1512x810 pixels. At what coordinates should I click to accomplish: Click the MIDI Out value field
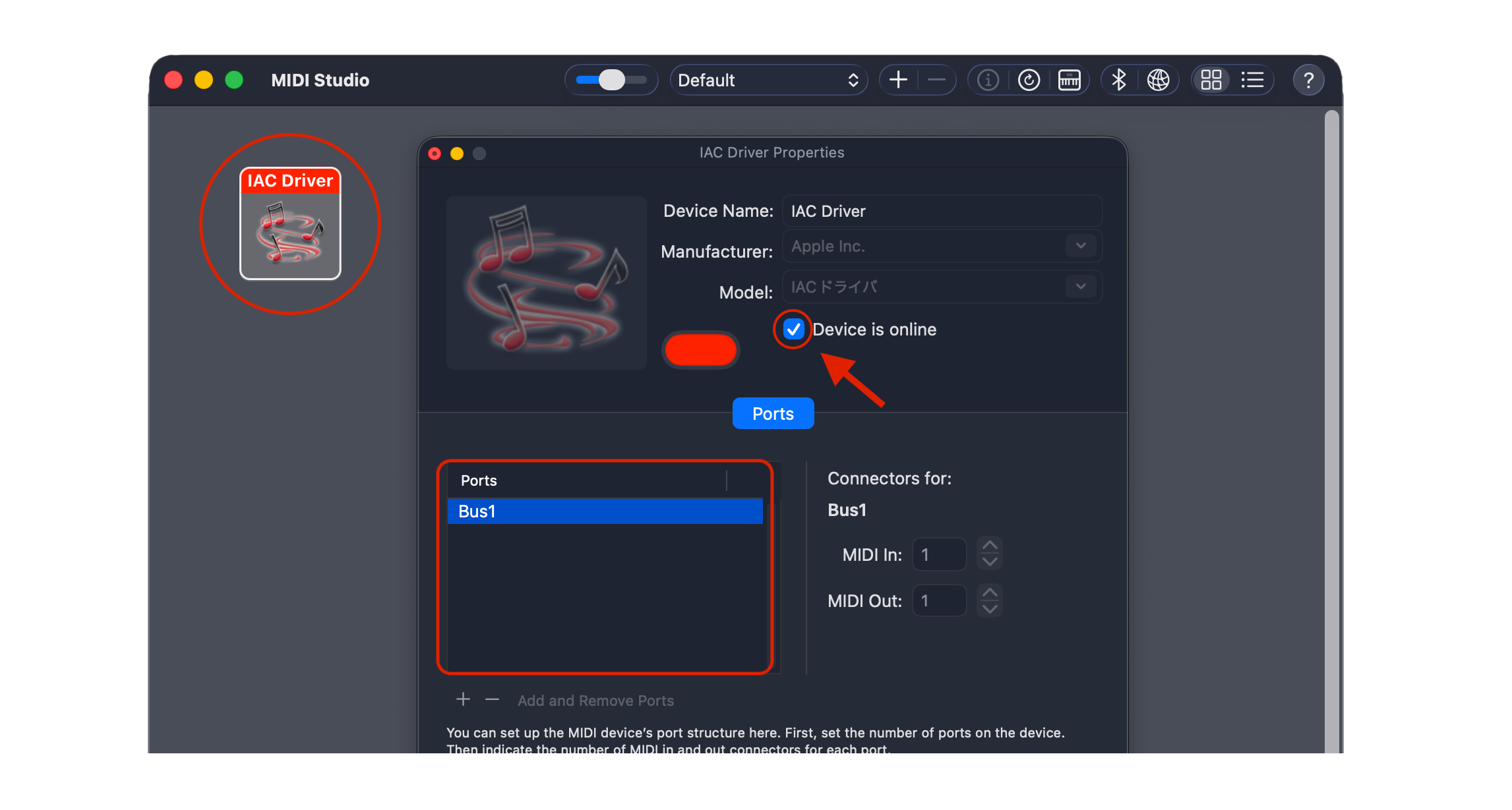tap(939, 600)
